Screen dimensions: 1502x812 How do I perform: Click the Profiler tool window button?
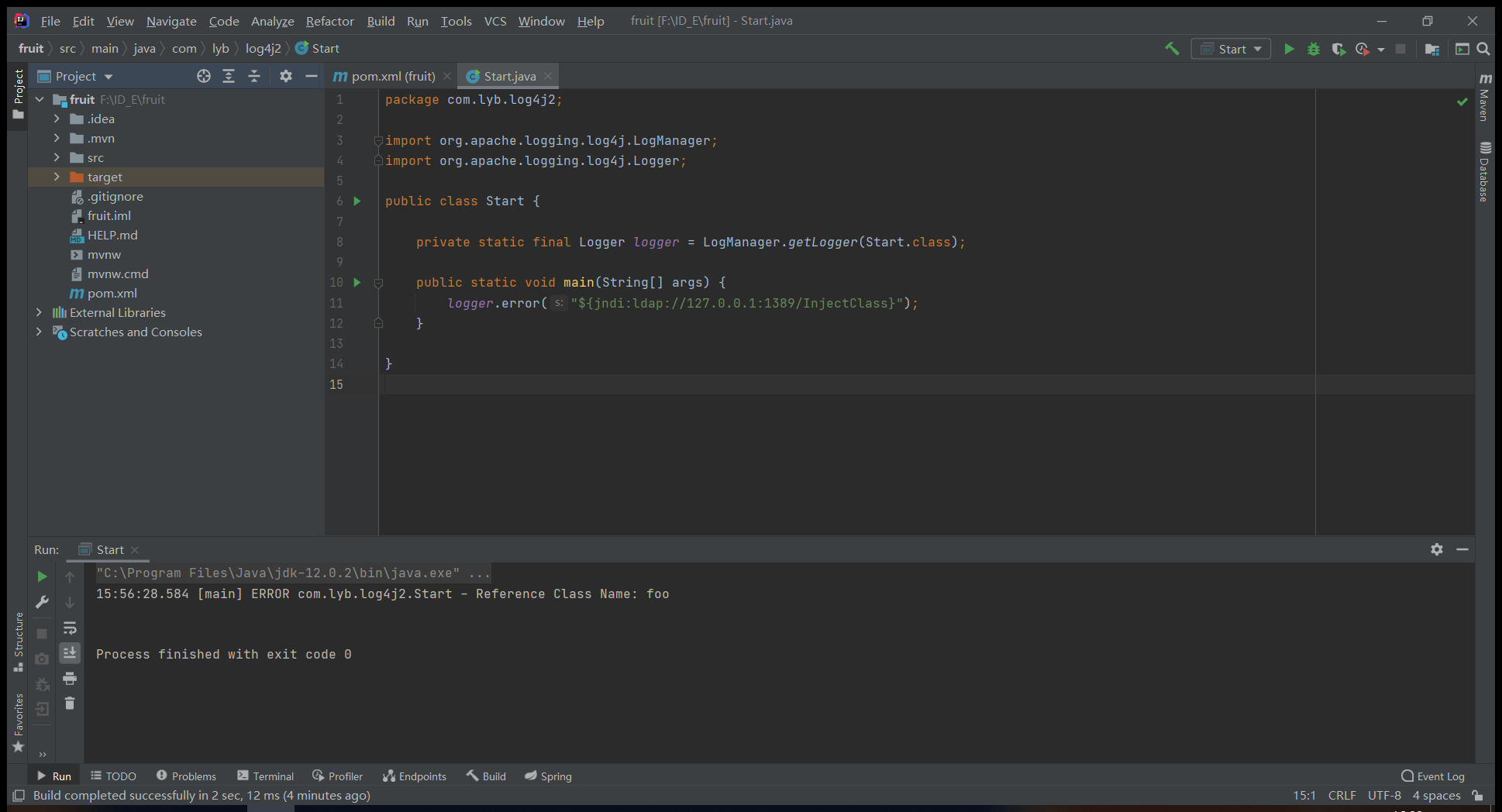[x=337, y=776]
